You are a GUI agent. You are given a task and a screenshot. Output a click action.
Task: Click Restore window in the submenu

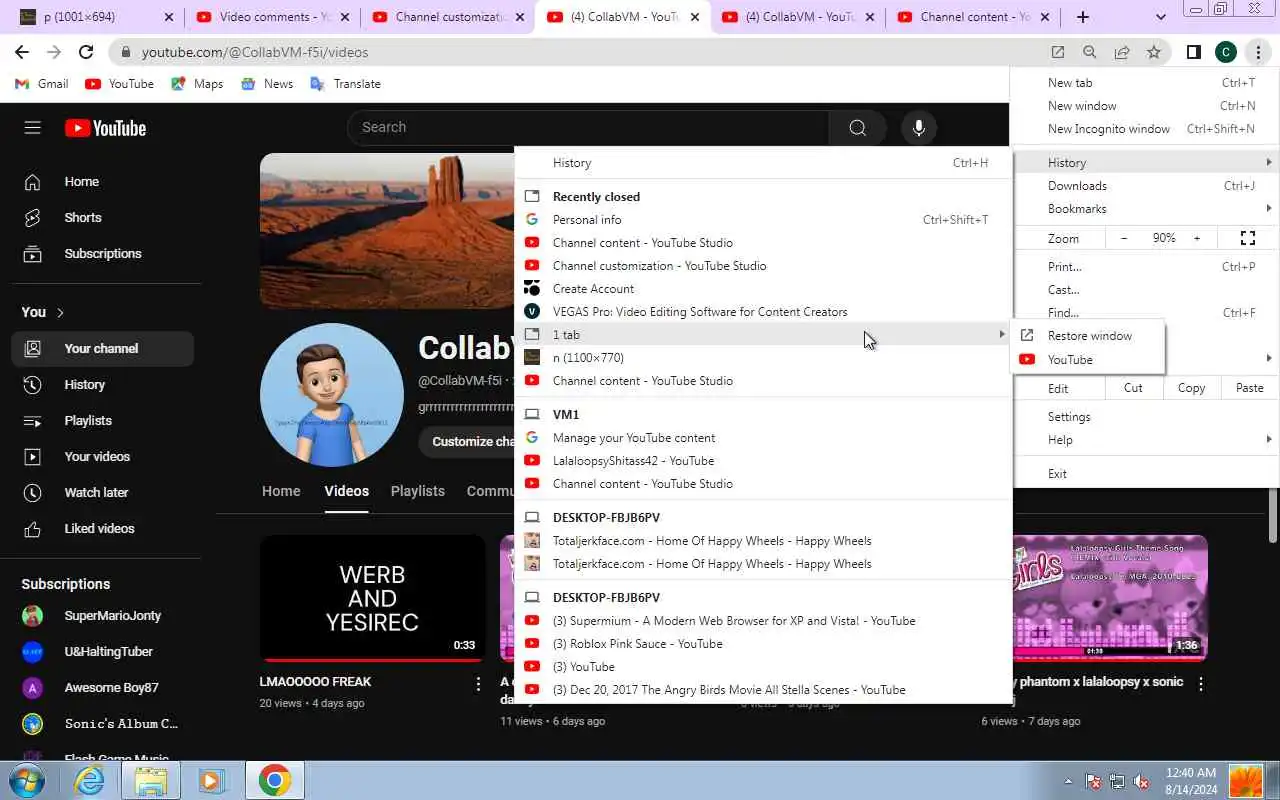[x=1088, y=336]
